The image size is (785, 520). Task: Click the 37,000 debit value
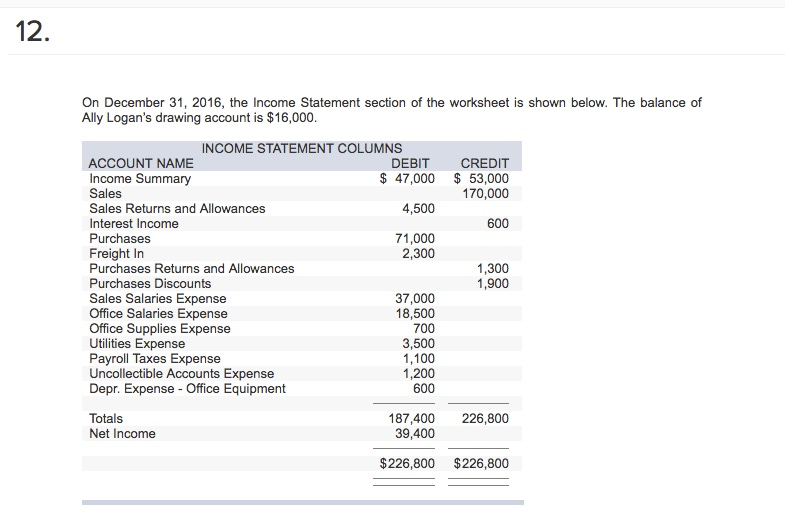pyautogui.click(x=415, y=299)
